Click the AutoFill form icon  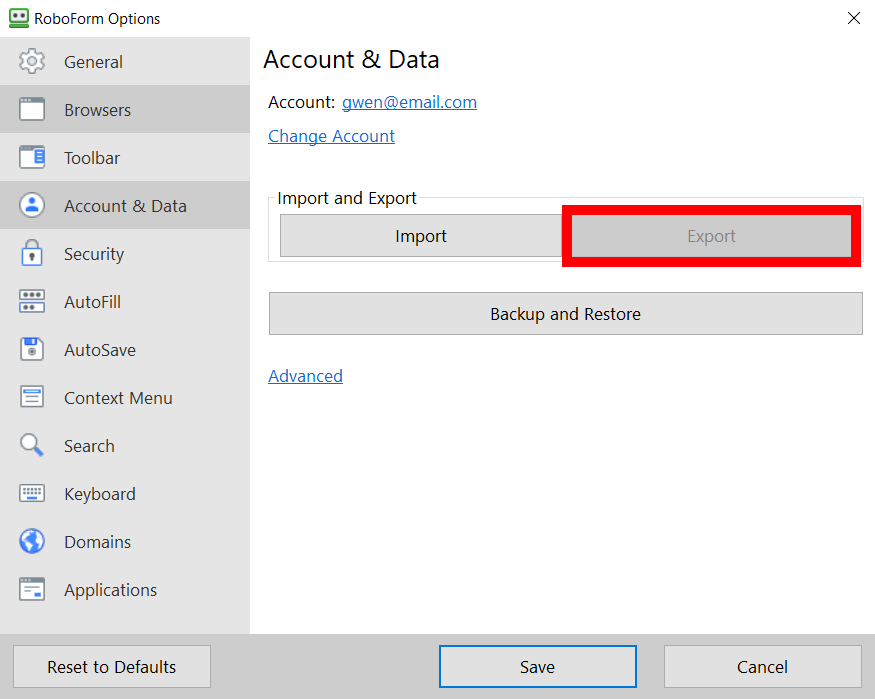click(32, 301)
